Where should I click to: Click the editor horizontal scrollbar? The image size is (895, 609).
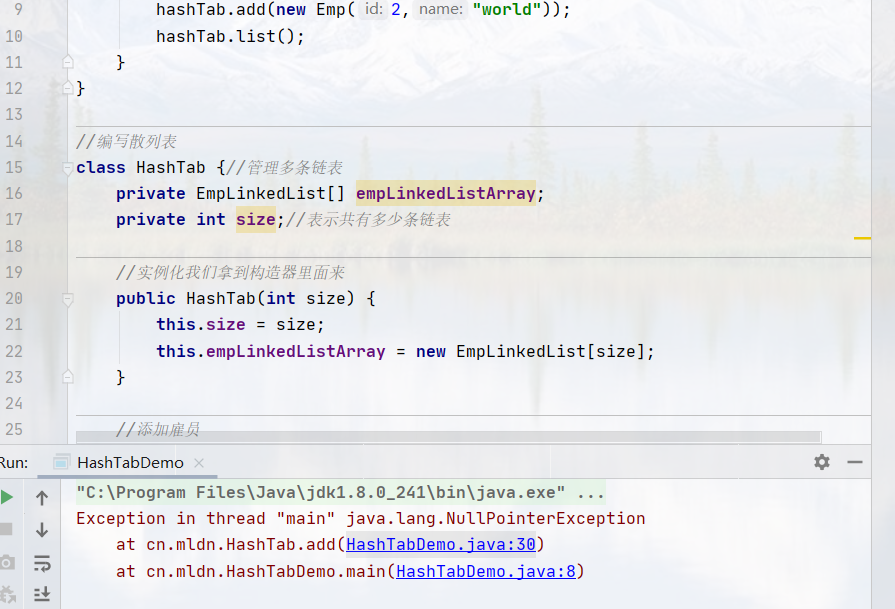[449, 437]
